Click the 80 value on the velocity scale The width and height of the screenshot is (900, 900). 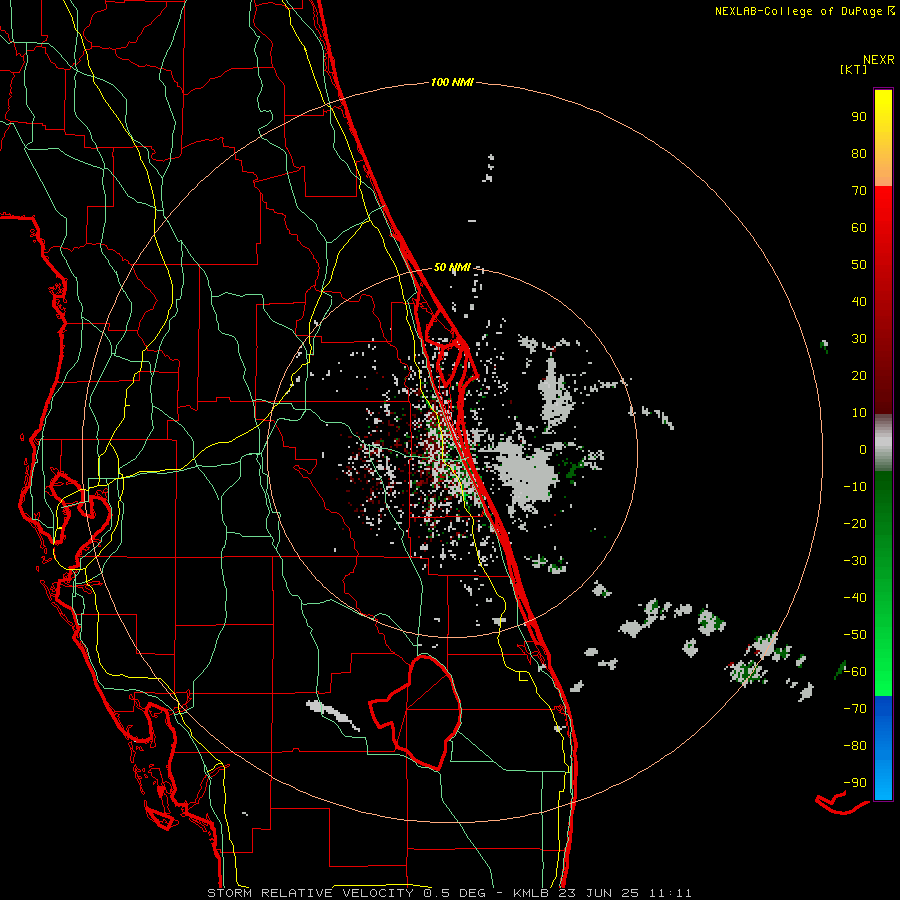pos(859,153)
